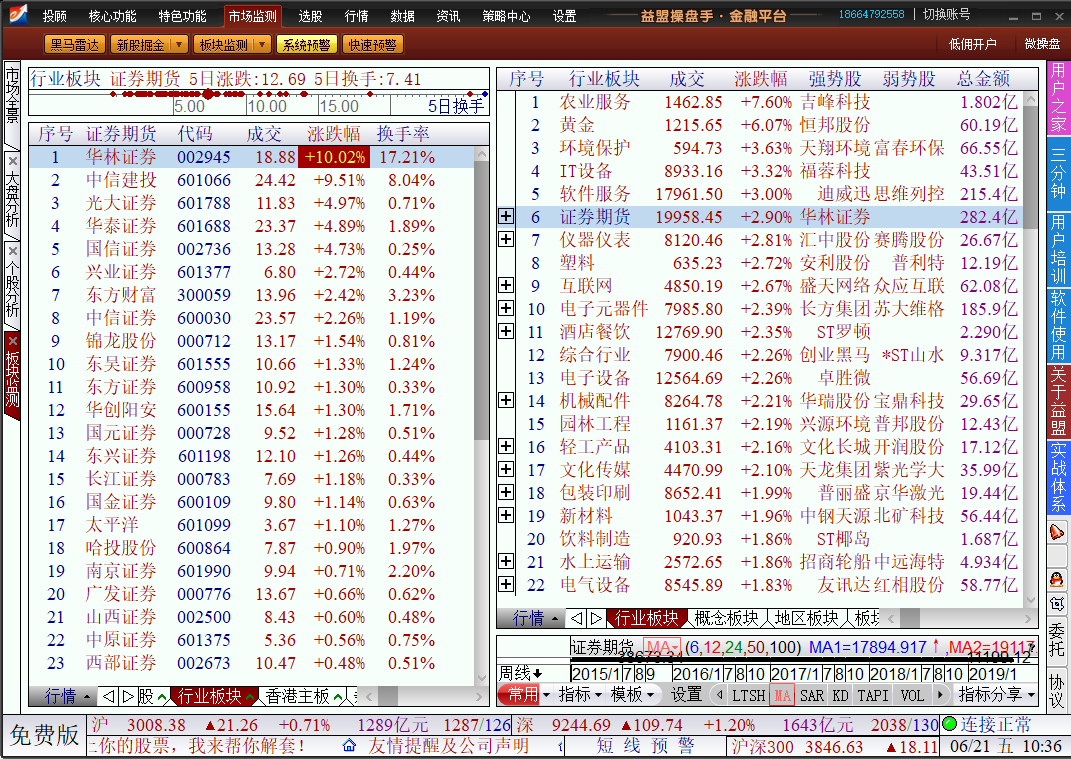This screenshot has width=1071, height=759.
Task: Switch to the 概念板块 tab
Action: coord(726,618)
